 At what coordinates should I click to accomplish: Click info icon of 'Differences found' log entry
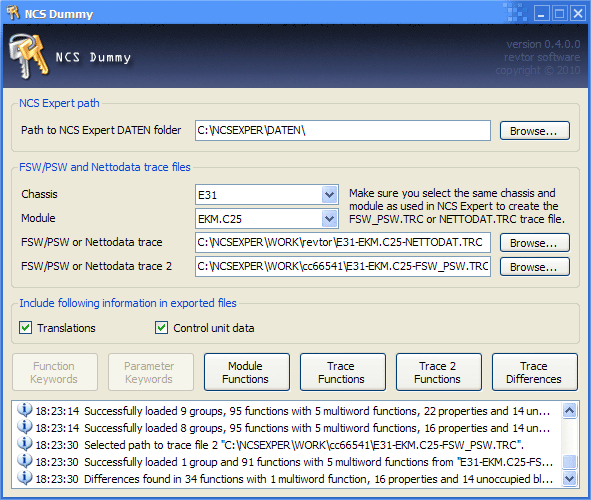tap(25, 478)
